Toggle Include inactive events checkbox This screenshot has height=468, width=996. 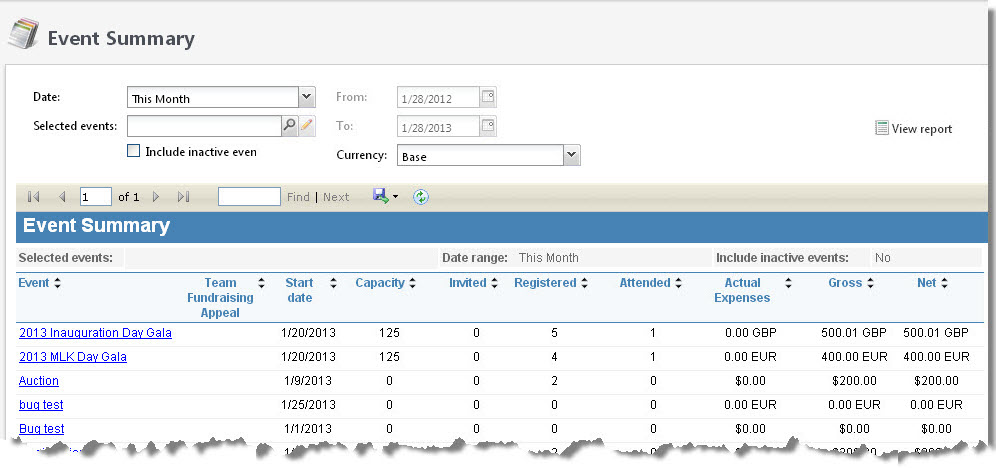coord(133,151)
